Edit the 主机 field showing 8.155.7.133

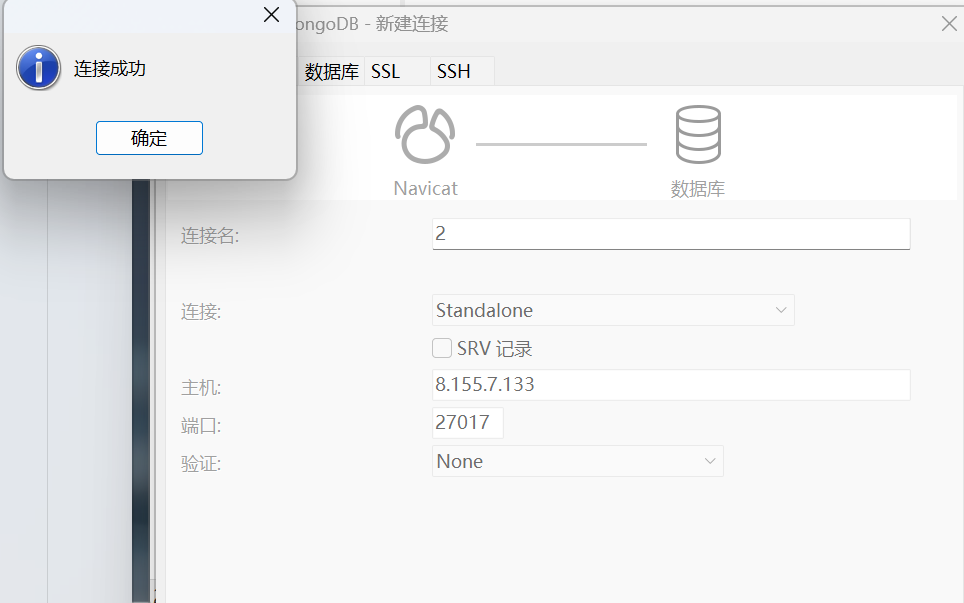tap(671, 385)
